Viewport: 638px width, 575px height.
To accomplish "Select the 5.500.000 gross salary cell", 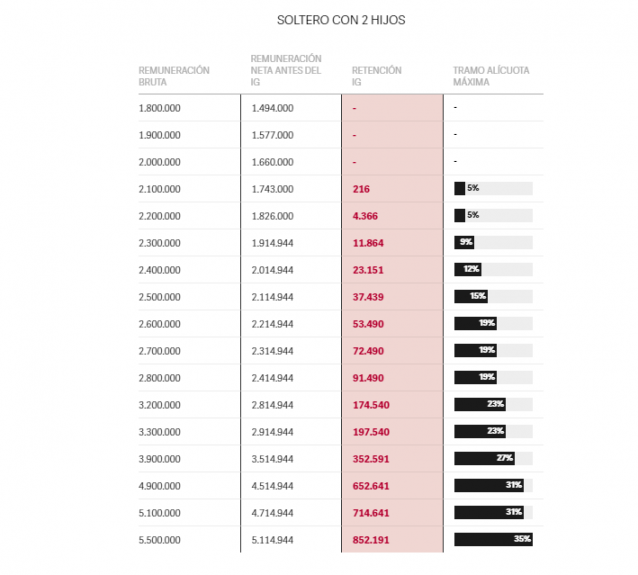I will pyautogui.click(x=160, y=539).
